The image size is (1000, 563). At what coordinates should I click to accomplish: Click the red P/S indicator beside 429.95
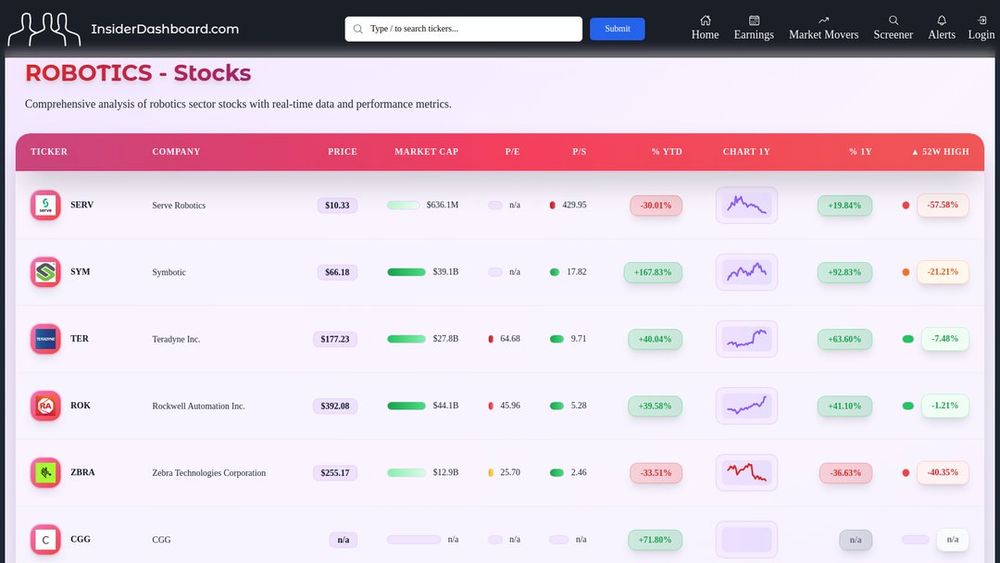pos(552,205)
